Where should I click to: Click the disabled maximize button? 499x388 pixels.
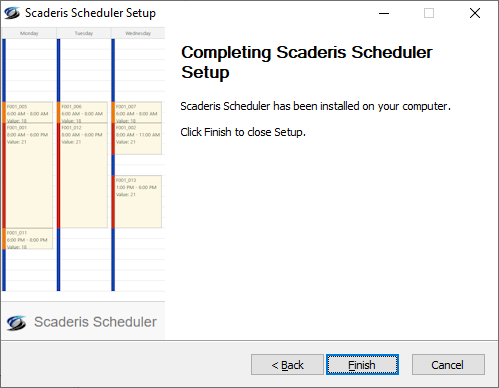[x=429, y=13]
